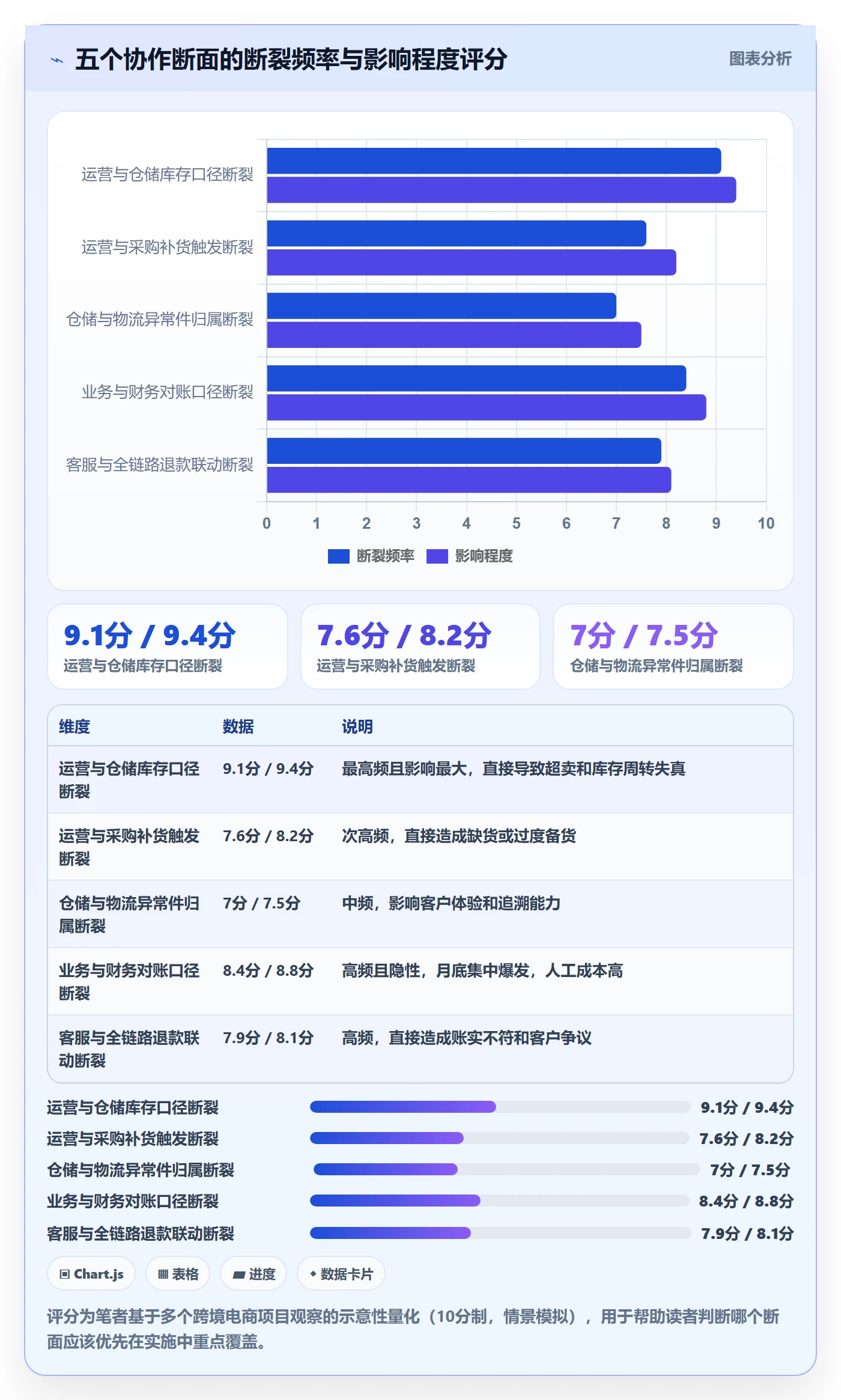
Task: Click progress bar for 业务与财务对账口径断裂
Action: 499,1201
